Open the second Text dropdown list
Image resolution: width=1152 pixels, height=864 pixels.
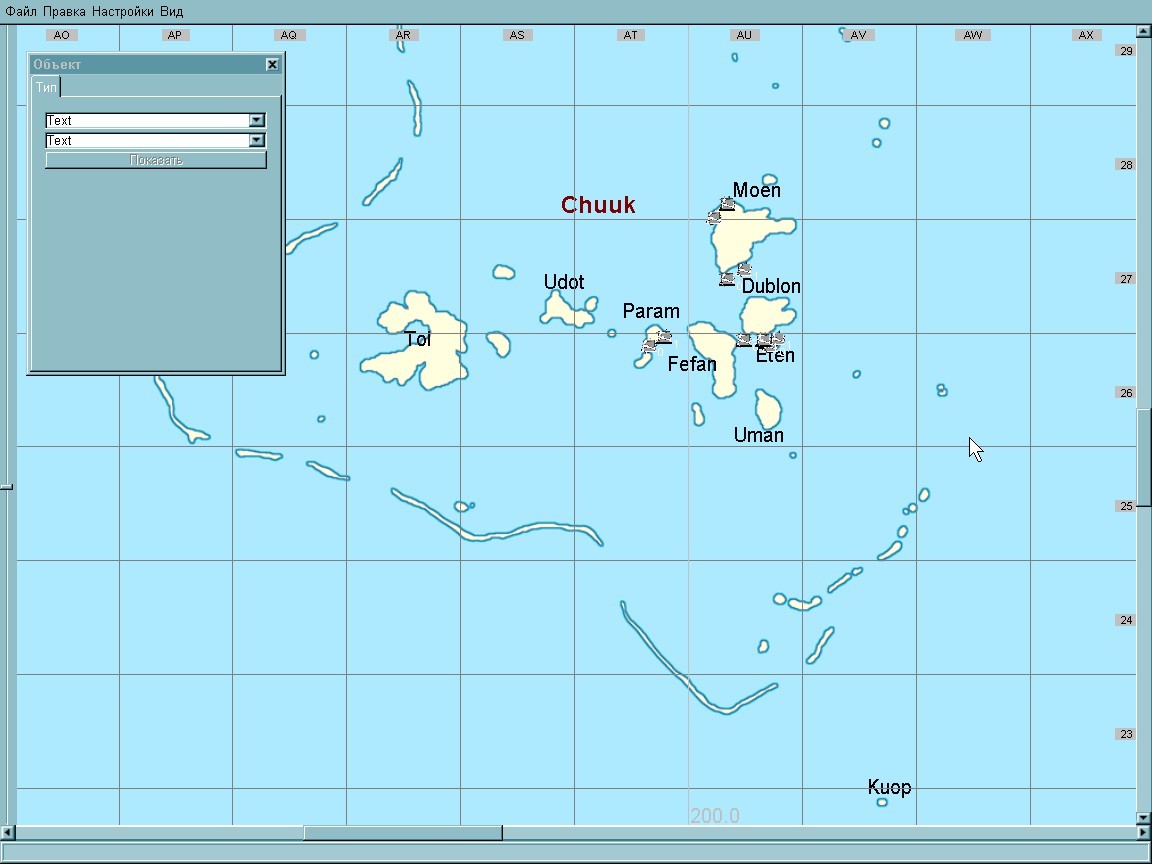[x=256, y=140]
